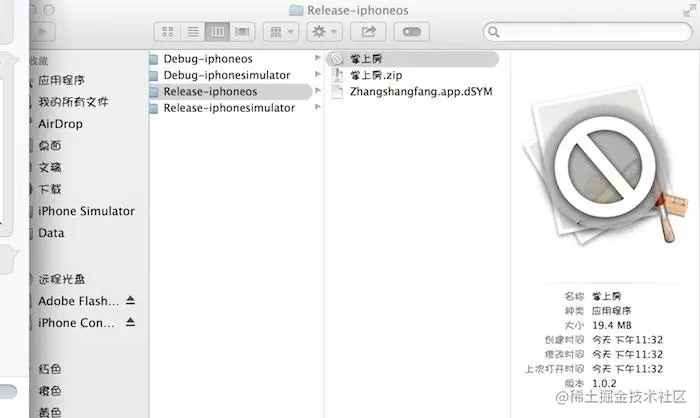The height and width of the screenshot is (418, 700).
Task: Open the Debug-iphoneos folder
Action: click(208, 59)
